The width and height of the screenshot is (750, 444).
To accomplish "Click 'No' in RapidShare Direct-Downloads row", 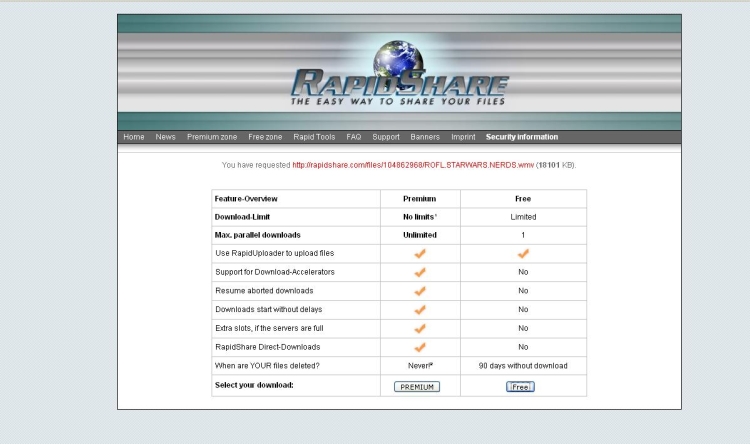I will (x=523, y=347).
